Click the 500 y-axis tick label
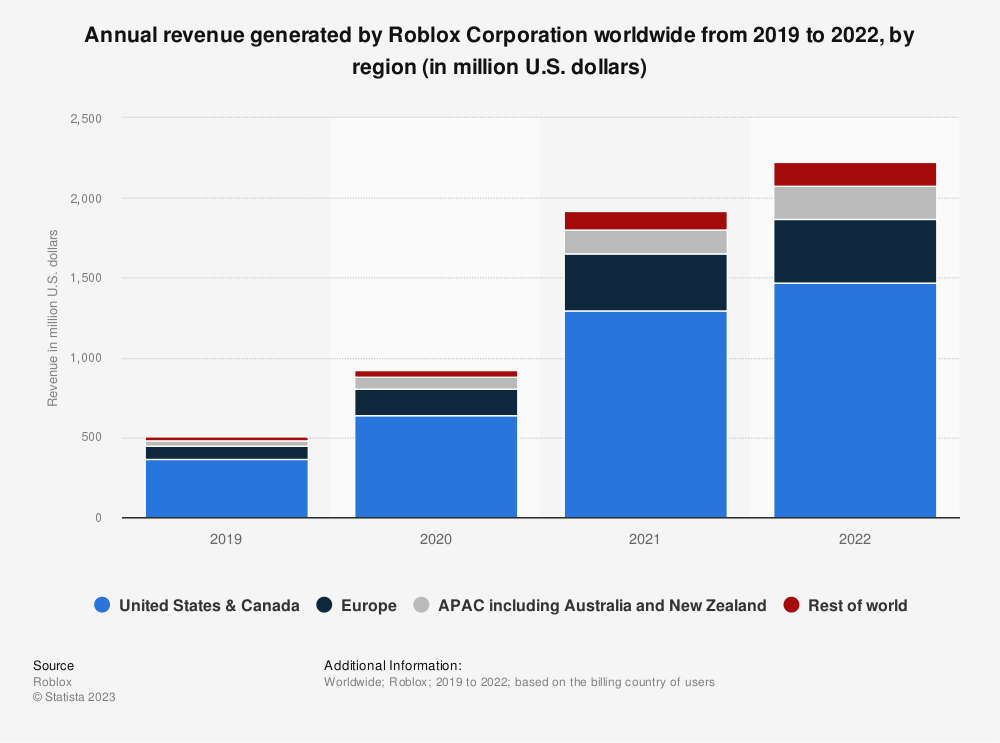Screen dimensions: 1000x743 tap(91, 438)
